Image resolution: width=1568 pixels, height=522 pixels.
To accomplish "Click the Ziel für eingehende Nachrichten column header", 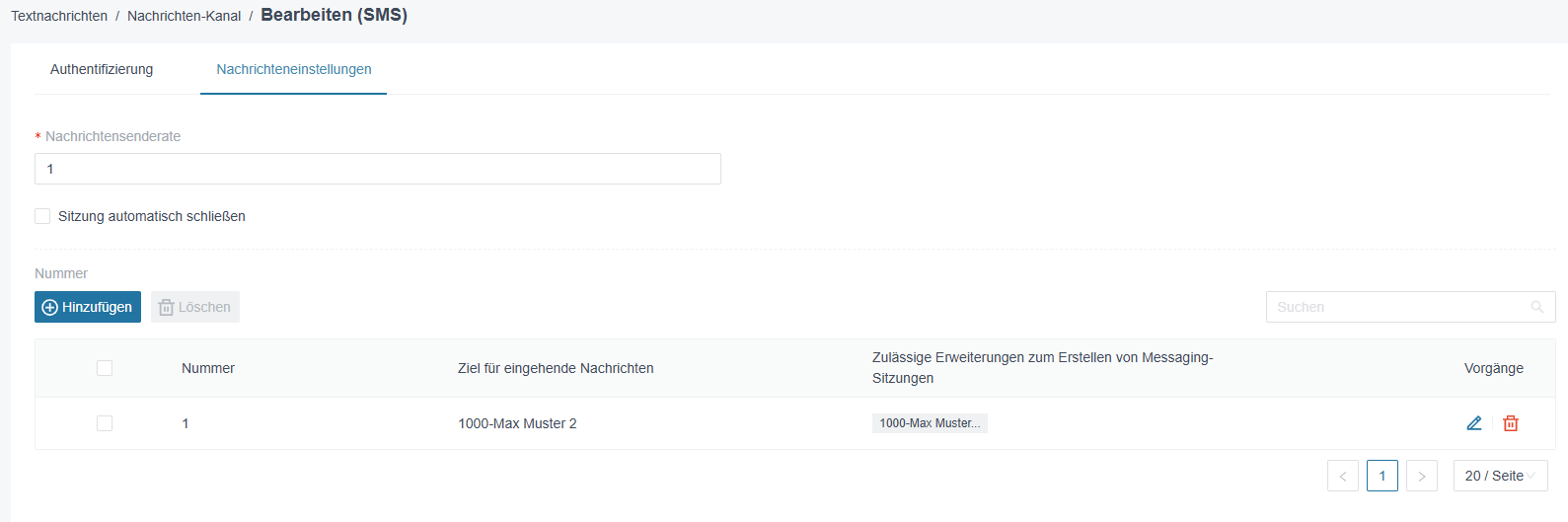I will (x=556, y=368).
